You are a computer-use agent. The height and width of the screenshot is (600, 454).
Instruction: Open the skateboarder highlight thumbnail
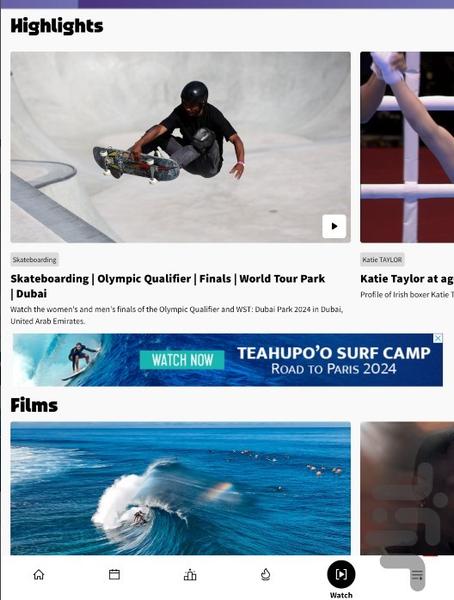(180, 147)
